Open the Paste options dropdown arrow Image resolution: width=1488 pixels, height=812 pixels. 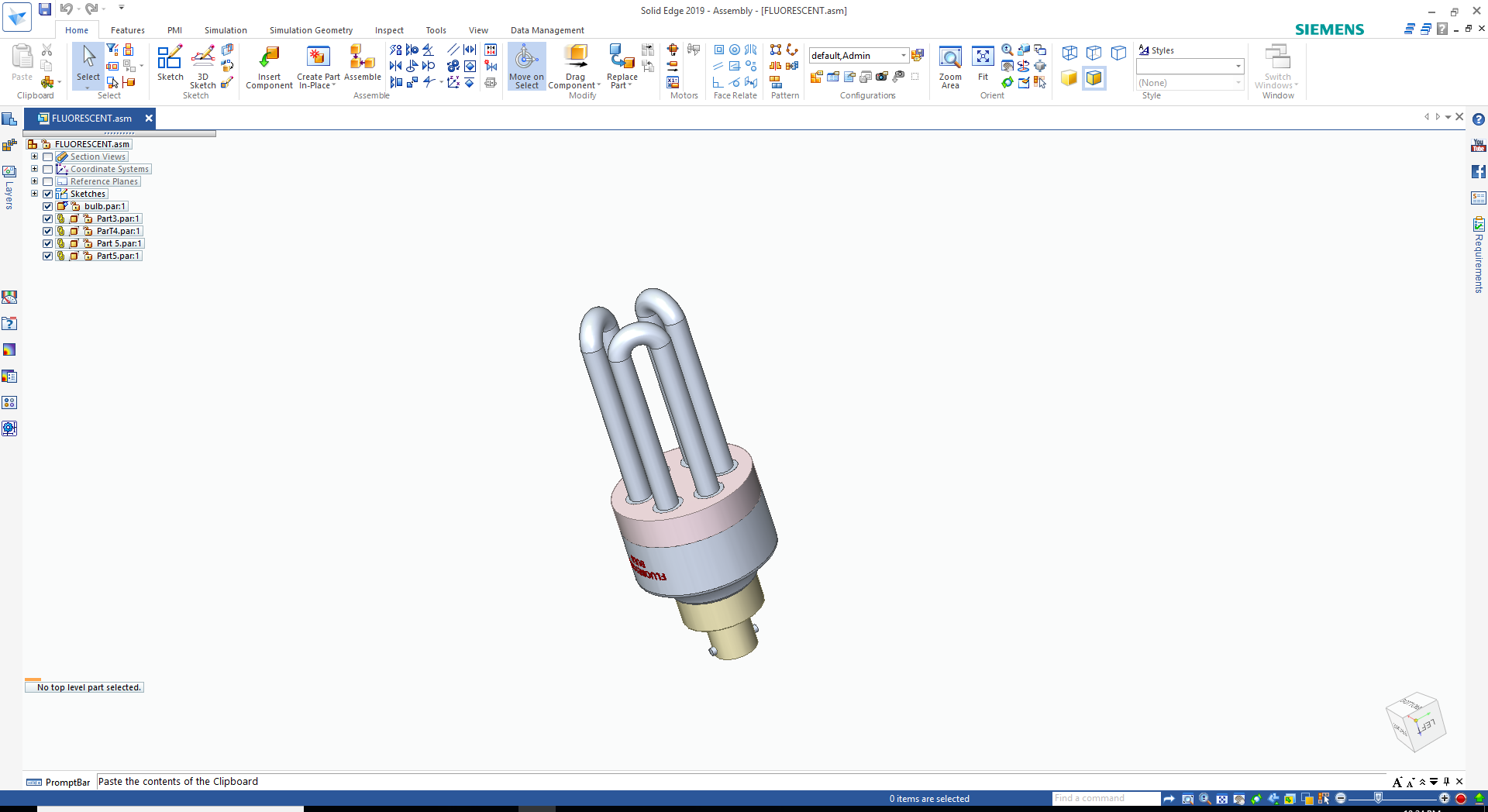(x=59, y=81)
